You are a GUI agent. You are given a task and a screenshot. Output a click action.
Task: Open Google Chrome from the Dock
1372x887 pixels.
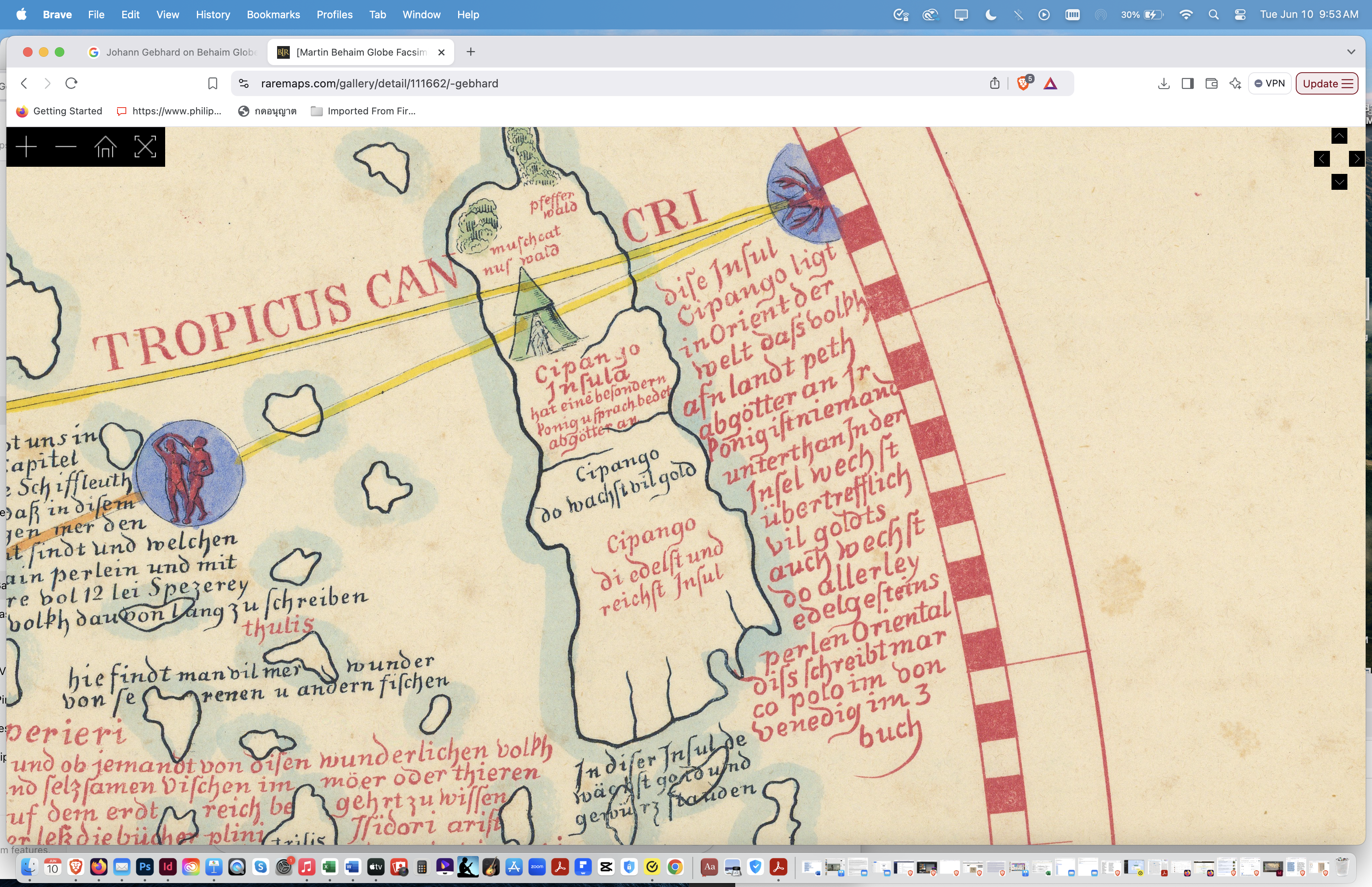coord(675,867)
